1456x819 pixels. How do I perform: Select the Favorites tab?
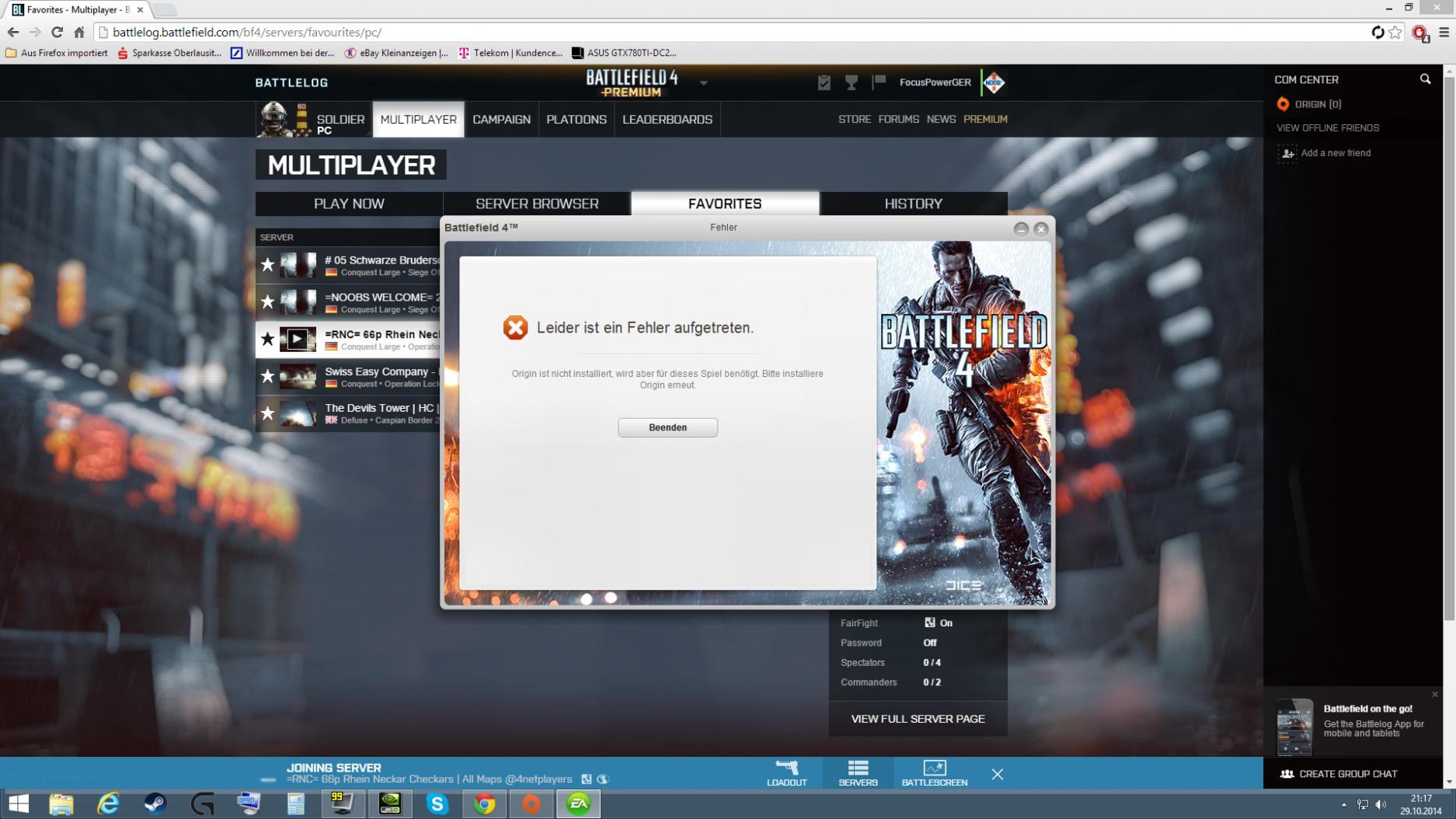(x=725, y=204)
